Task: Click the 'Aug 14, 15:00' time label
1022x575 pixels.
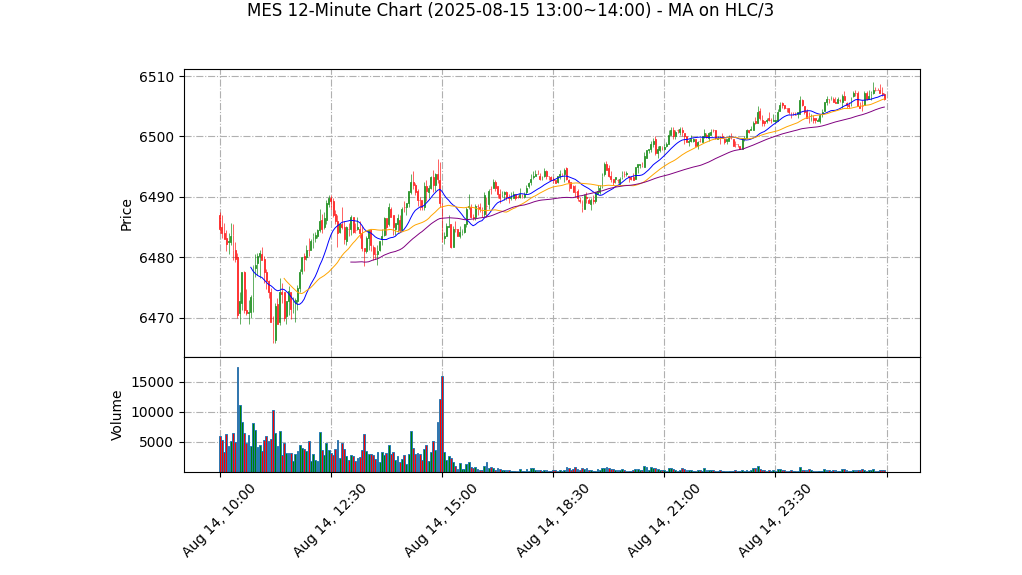Action: (x=441, y=520)
